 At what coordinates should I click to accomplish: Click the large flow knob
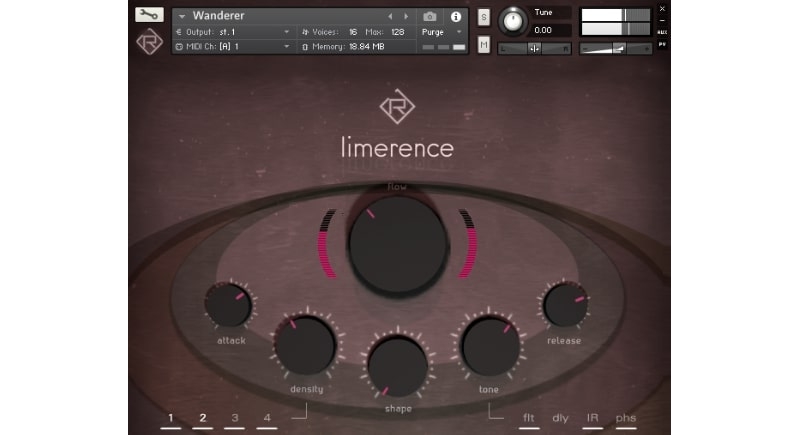(398, 245)
